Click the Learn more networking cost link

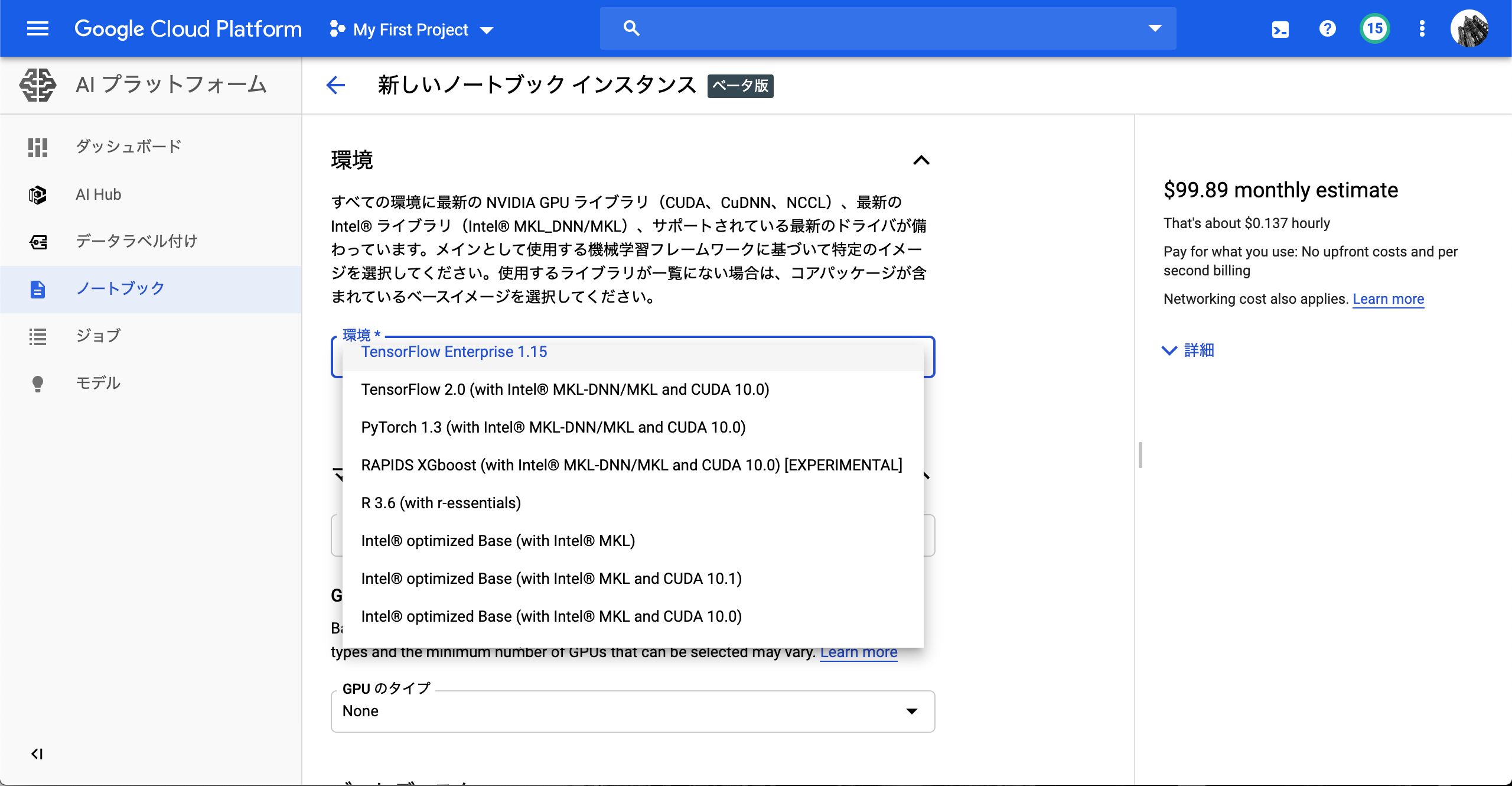coord(1389,299)
